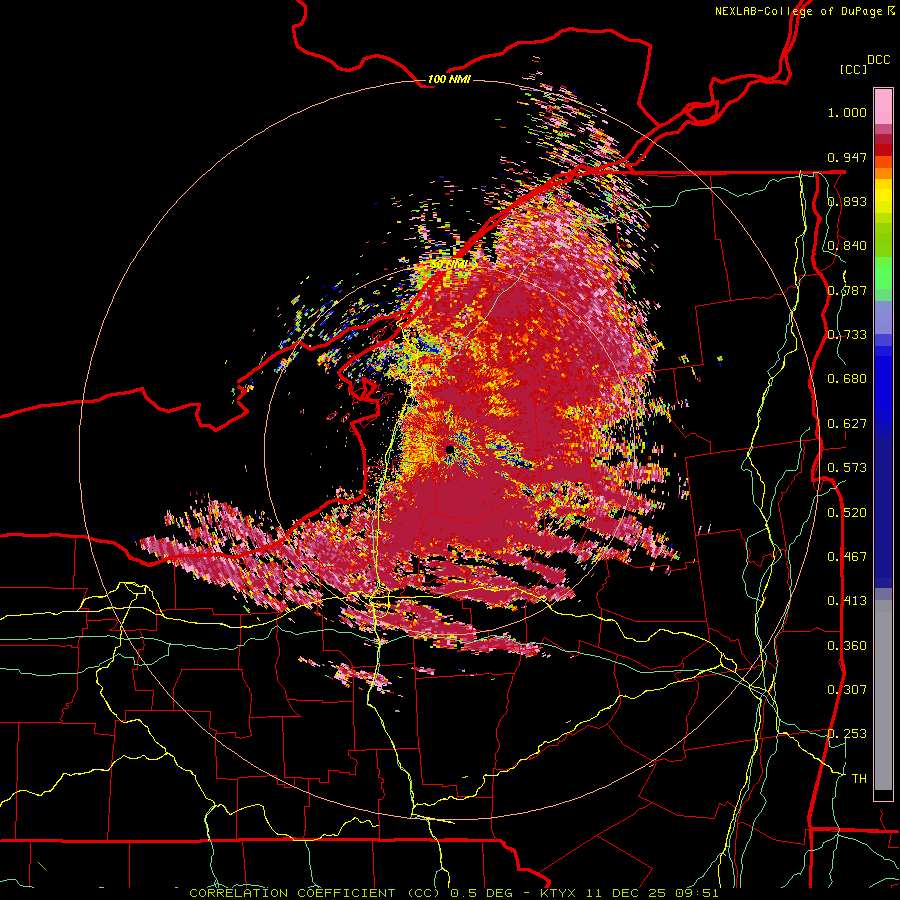900x900 pixels.
Task: Click the 0.627 color scale value
Action: [x=847, y=424]
